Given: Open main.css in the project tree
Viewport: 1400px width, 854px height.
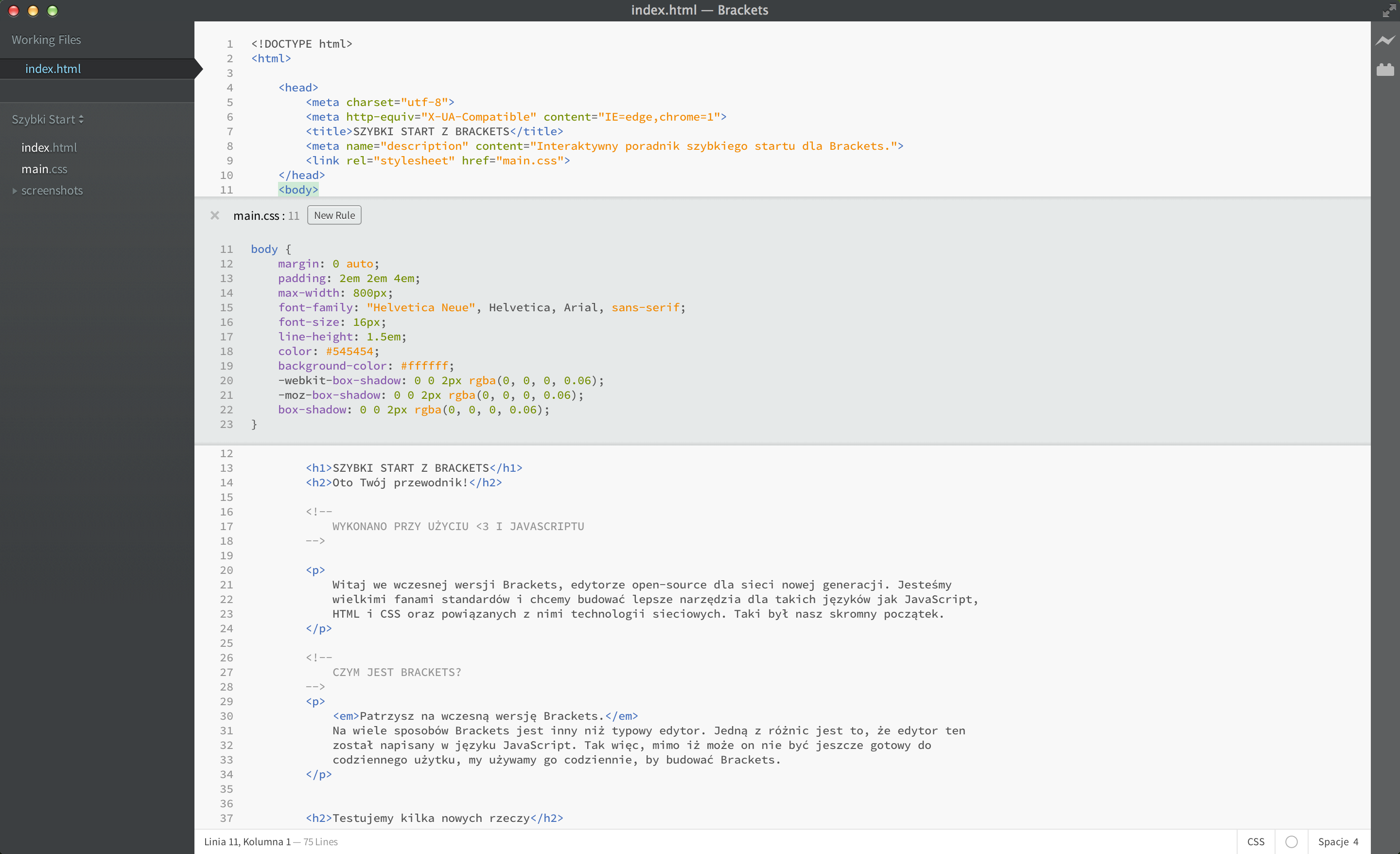Looking at the screenshot, I should point(44,169).
